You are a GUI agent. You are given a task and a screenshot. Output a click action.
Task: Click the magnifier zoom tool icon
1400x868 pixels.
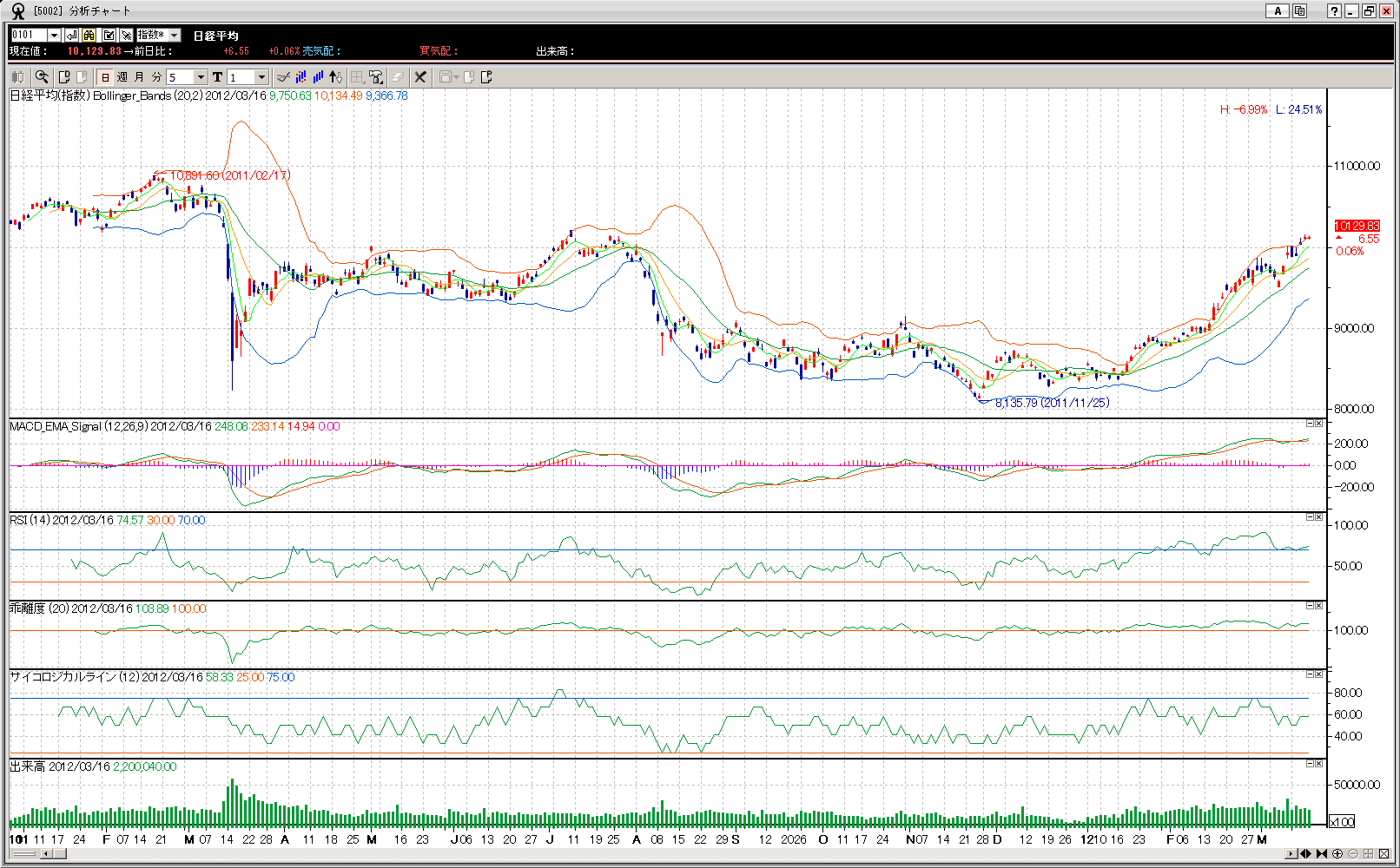tap(42, 77)
